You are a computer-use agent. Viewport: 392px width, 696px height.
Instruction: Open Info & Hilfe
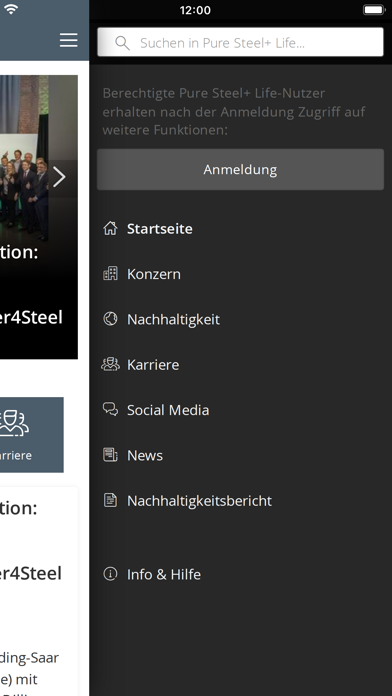point(164,574)
